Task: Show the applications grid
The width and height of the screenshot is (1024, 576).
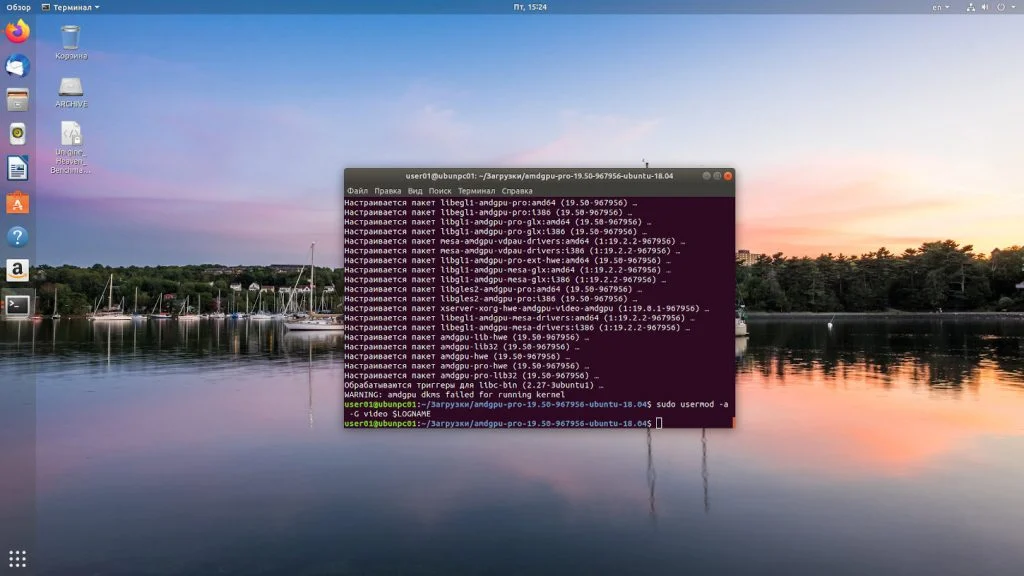Action: (18, 558)
